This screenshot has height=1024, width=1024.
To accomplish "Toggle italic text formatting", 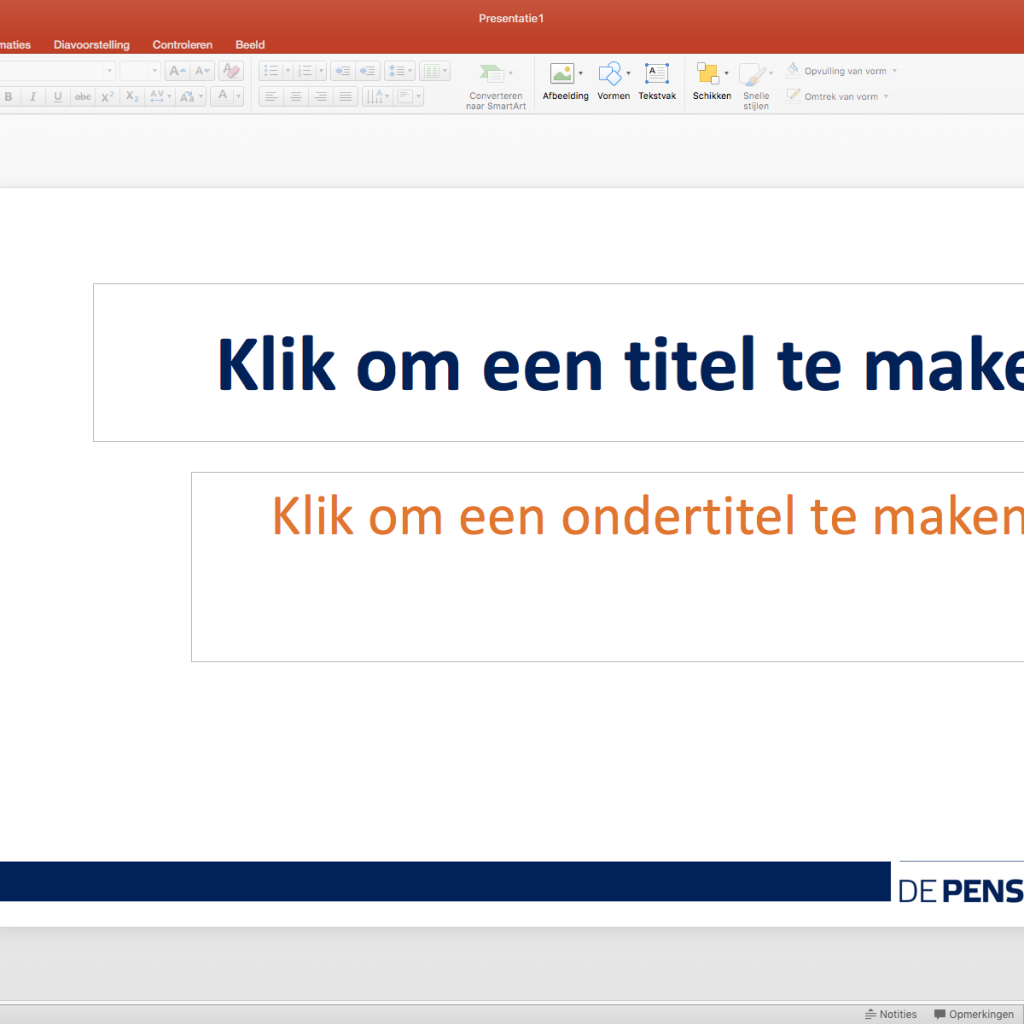I will pyautogui.click(x=33, y=97).
